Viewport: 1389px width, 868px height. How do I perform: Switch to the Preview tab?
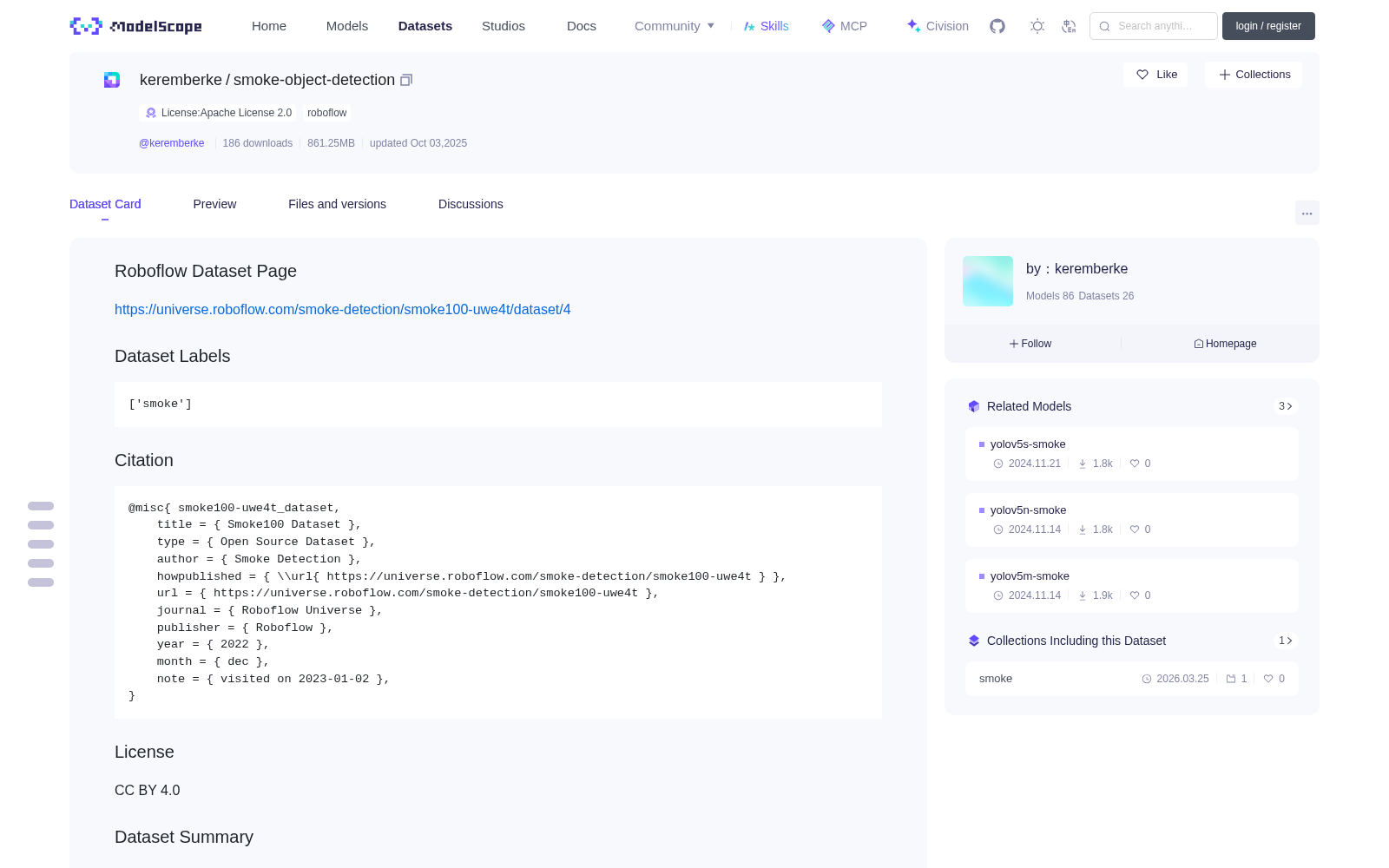214,204
